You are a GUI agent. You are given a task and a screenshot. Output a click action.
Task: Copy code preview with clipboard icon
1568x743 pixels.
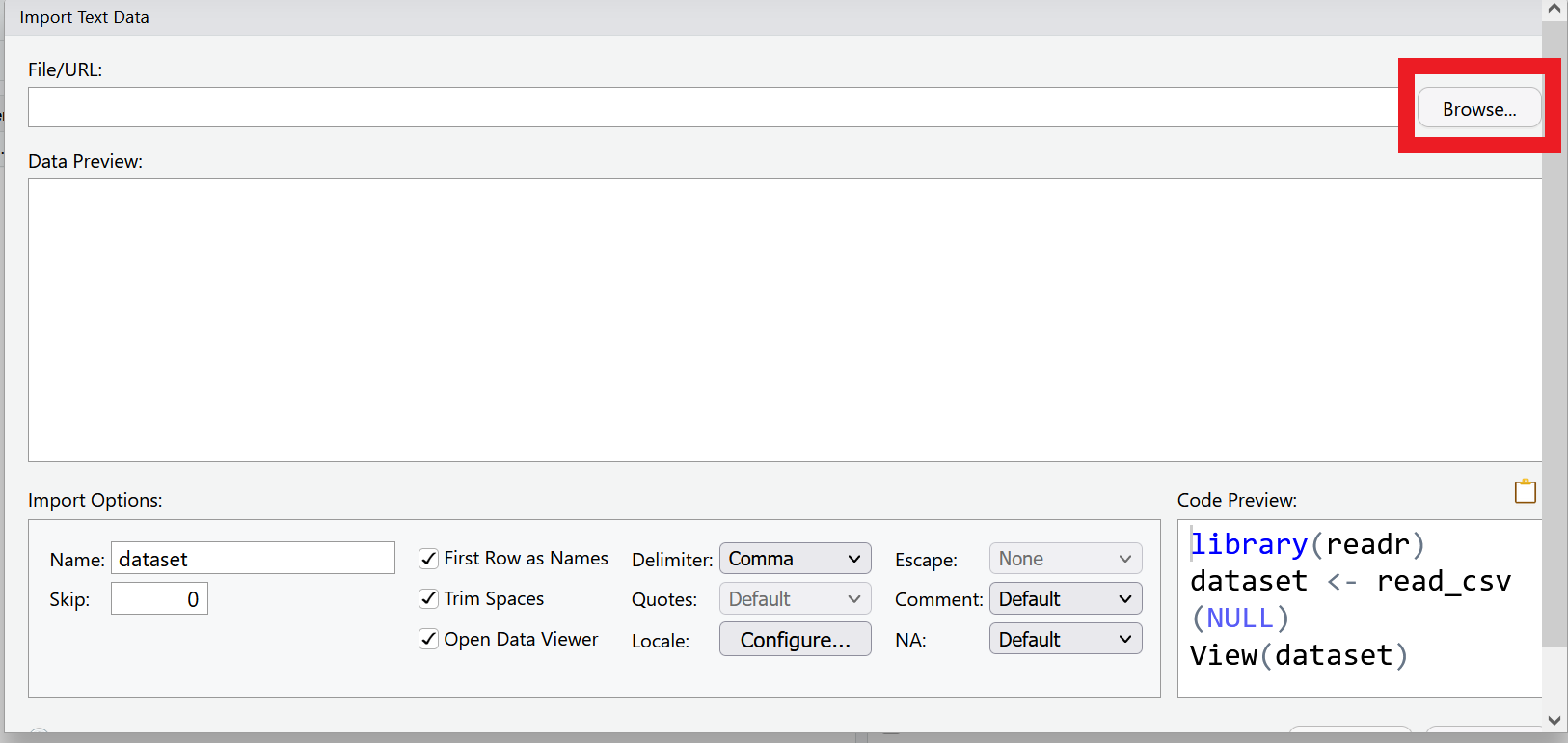pyautogui.click(x=1525, y=491)
